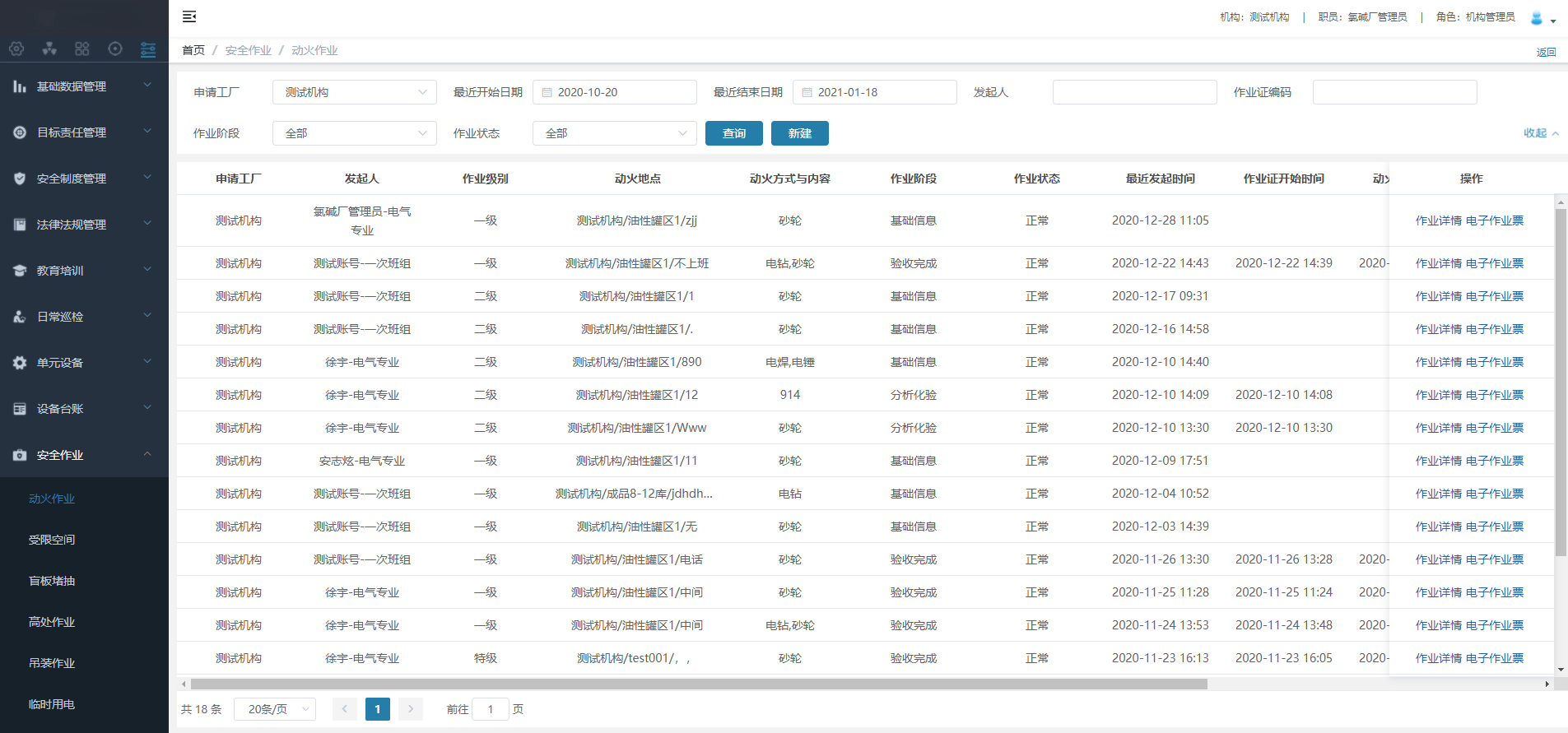
Task: Click the circular target icon in sidebar top bar
Action: 115,49
